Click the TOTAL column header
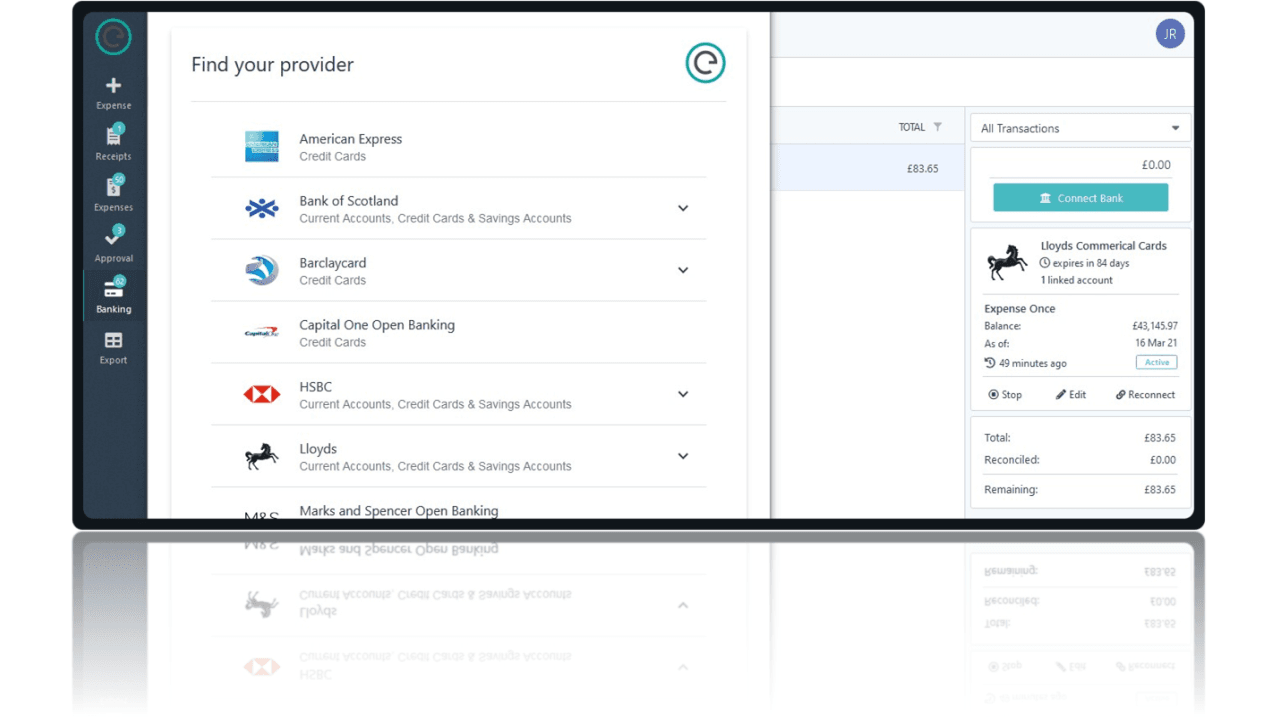 [x=912, y=127]
